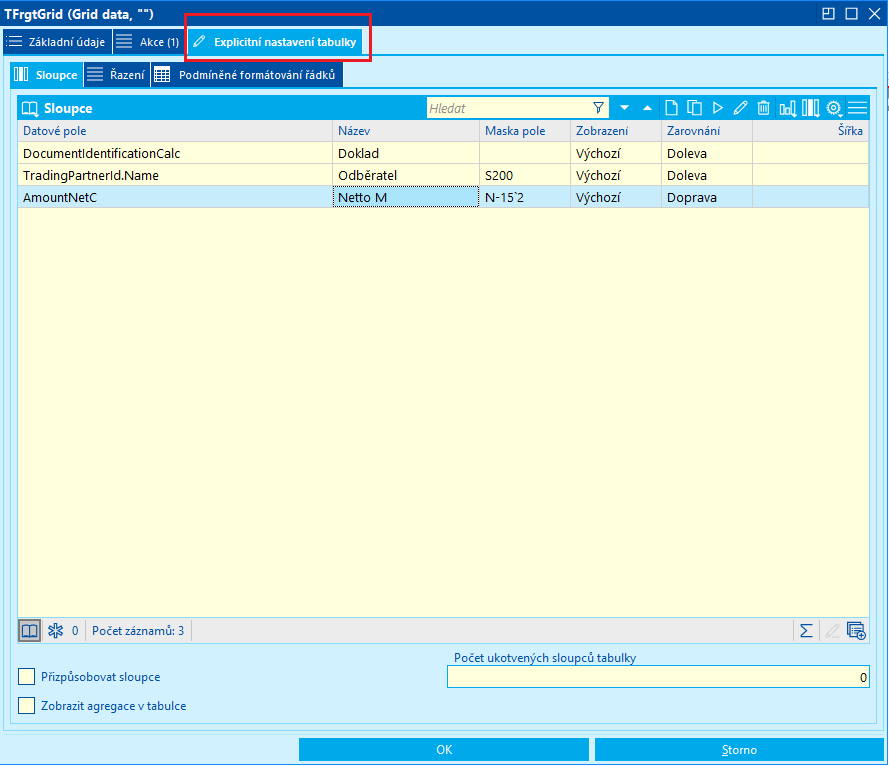Screen dimensions: 889x766
Task: Select Explicitní nastavení tabulky tab
Action: point(275,42)
